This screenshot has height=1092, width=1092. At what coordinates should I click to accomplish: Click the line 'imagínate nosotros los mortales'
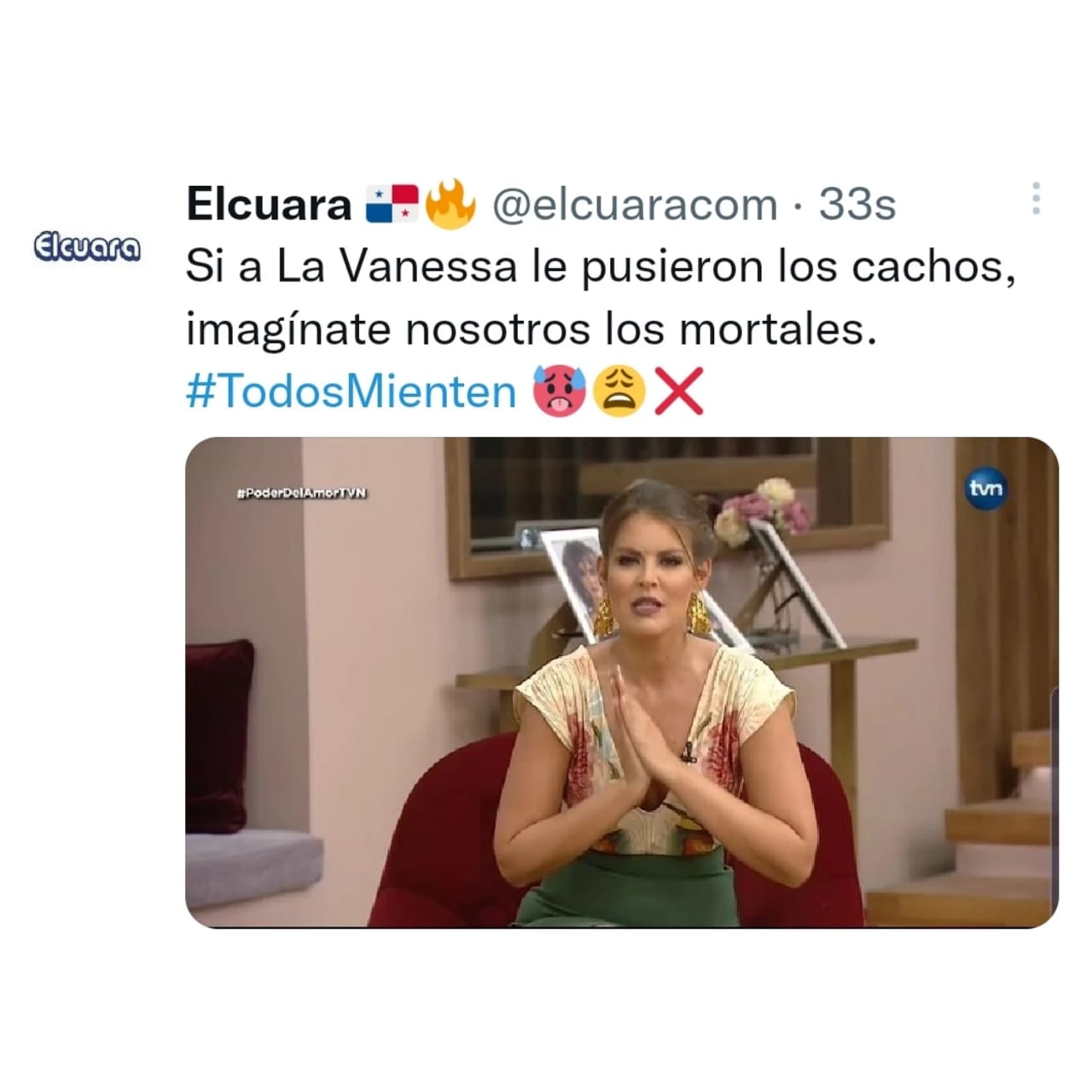coord(531,329)
